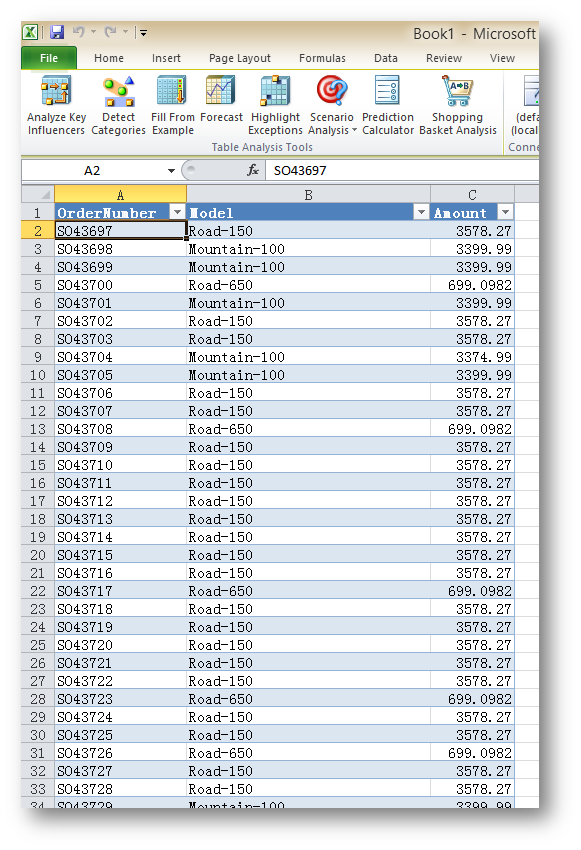Open the Undo history dropdown arrow
The image size is (581, 850).
(93, 32)
